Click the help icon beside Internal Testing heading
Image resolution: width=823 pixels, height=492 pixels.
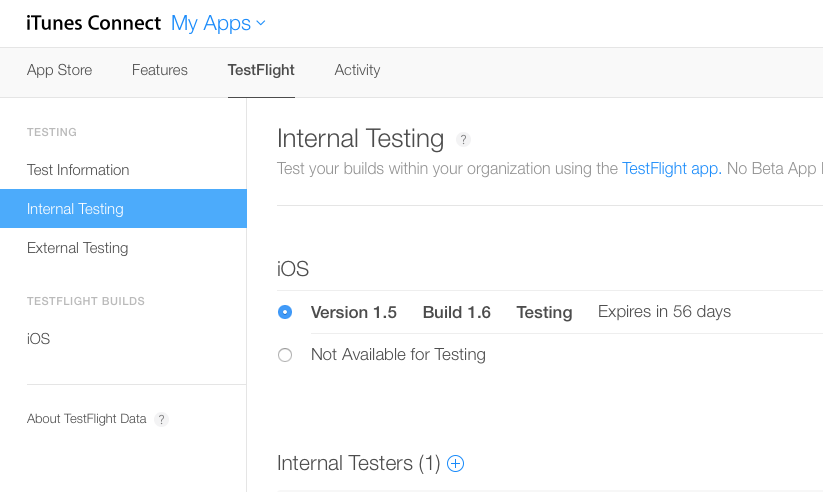click(463, 140)
